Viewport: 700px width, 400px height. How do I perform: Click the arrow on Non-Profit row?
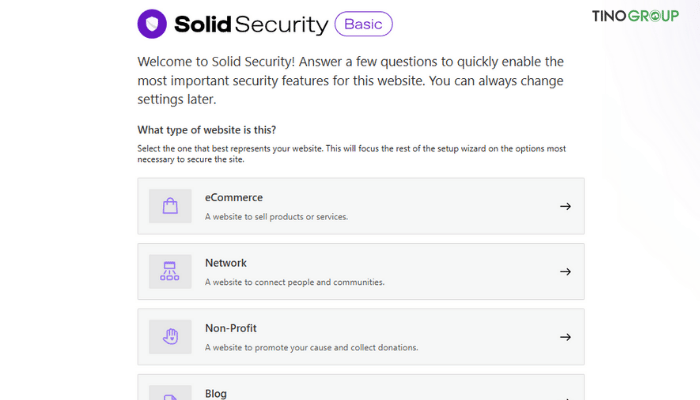point(565,337)
